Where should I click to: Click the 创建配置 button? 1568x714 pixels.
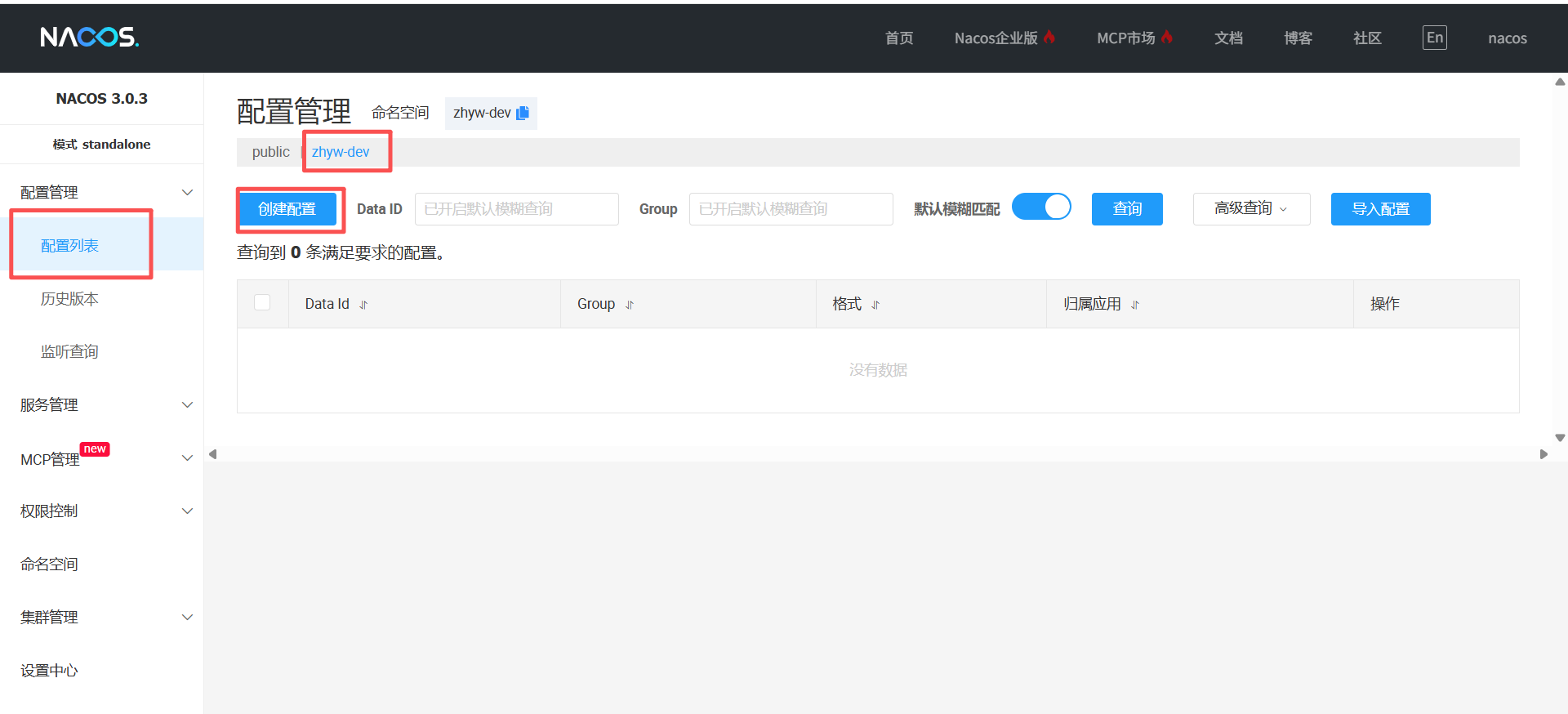(287, 209)
